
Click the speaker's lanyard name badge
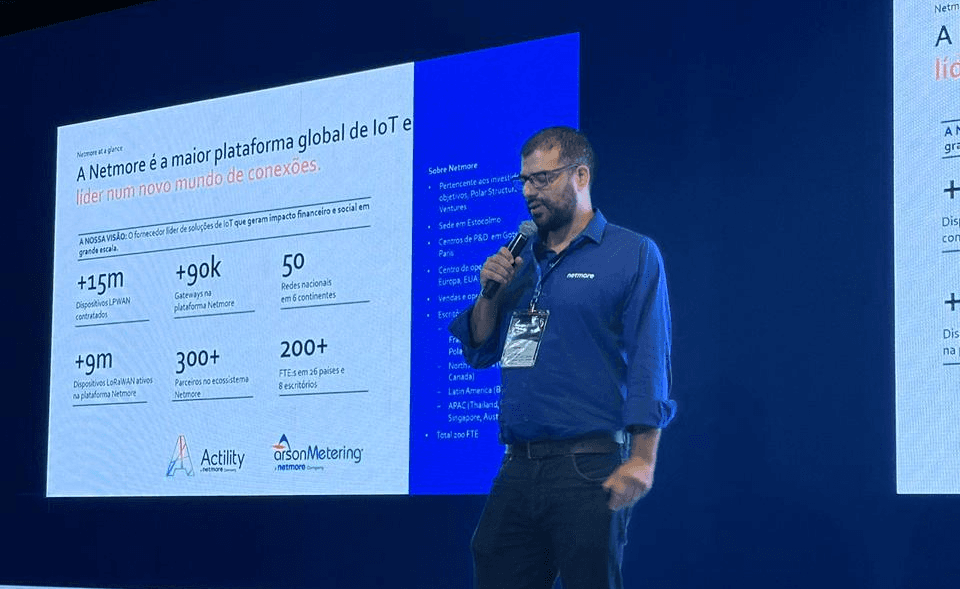(x=525, y=338)
